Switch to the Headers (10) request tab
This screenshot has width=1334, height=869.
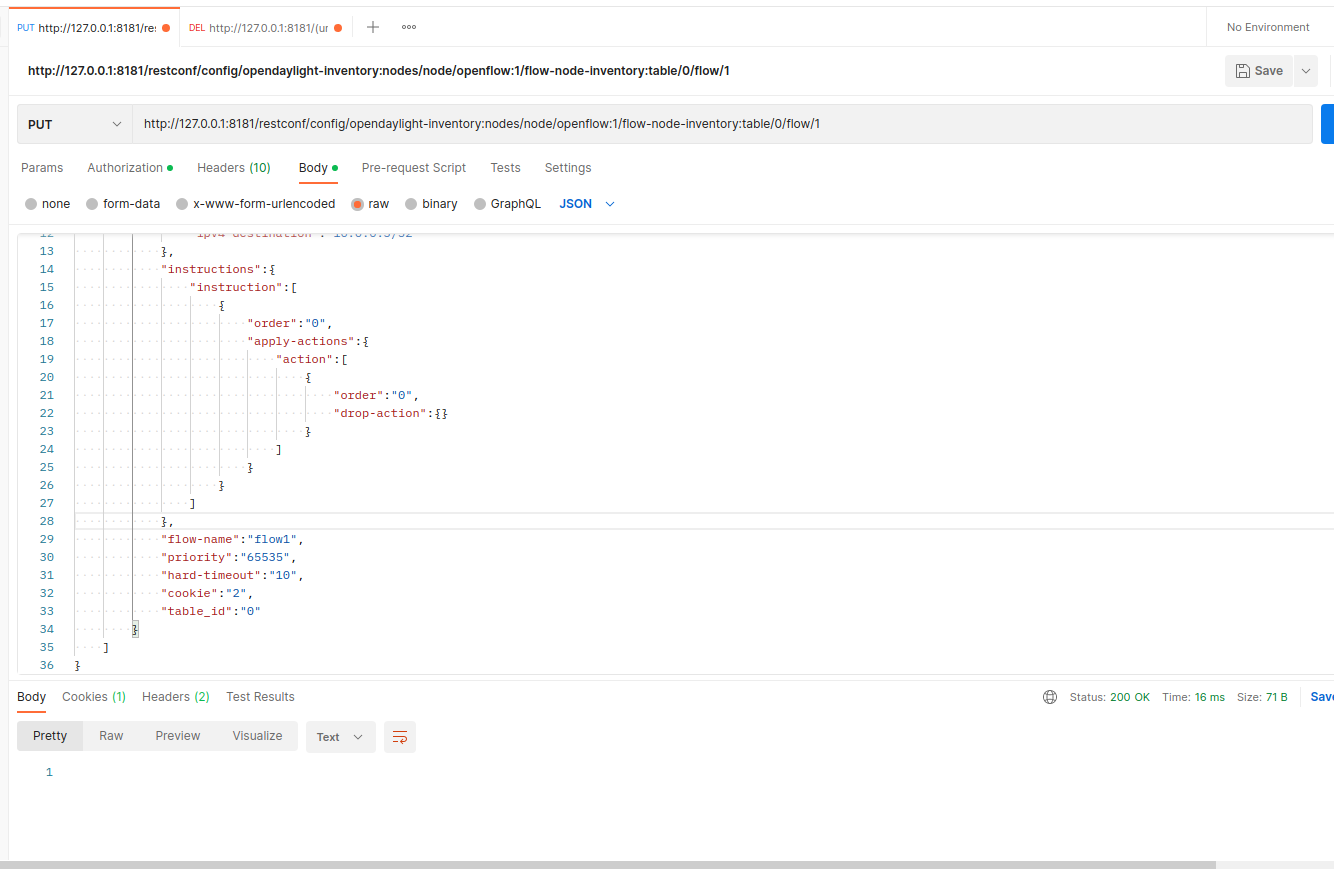(x=233, y=168)
